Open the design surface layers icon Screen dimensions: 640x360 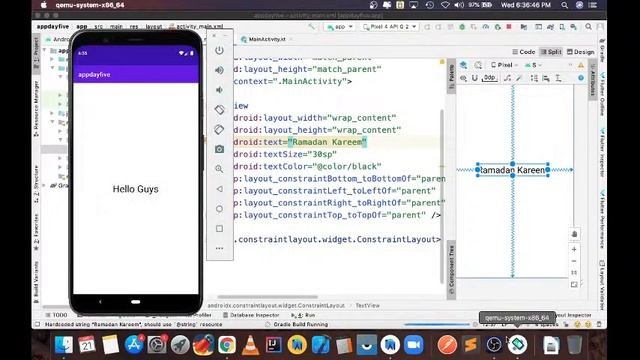(x=464, y=65)
